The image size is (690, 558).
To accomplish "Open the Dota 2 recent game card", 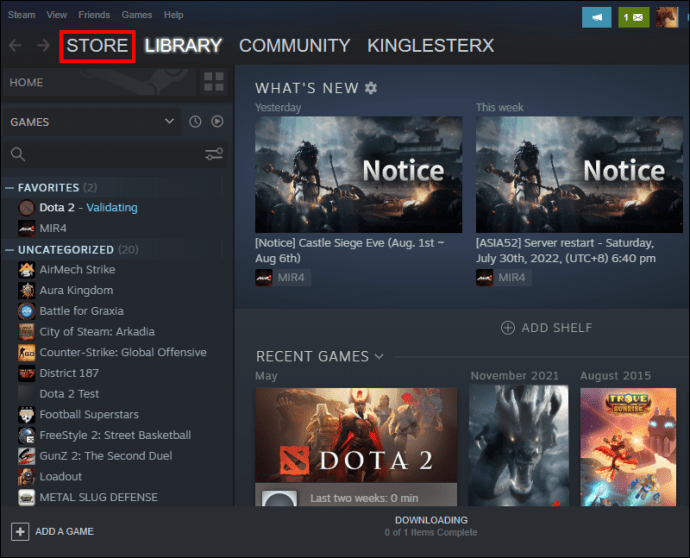I will (356, 447).
